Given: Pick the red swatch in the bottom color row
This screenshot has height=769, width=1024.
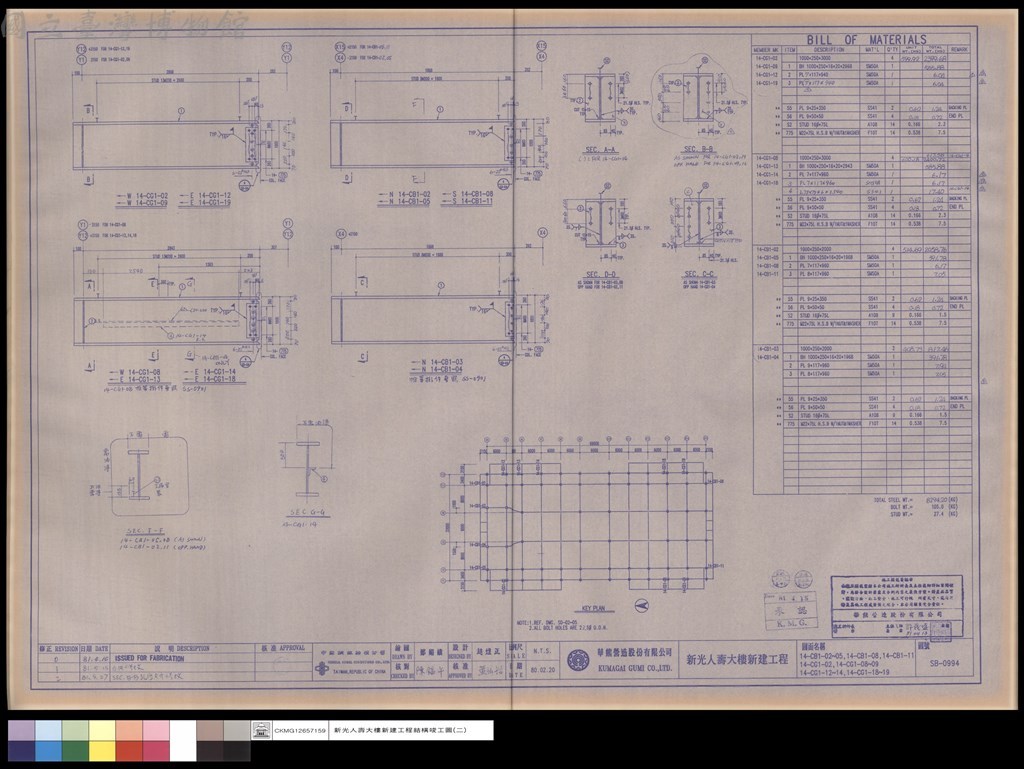Looking at the screenshot, I should pos(129,751).
